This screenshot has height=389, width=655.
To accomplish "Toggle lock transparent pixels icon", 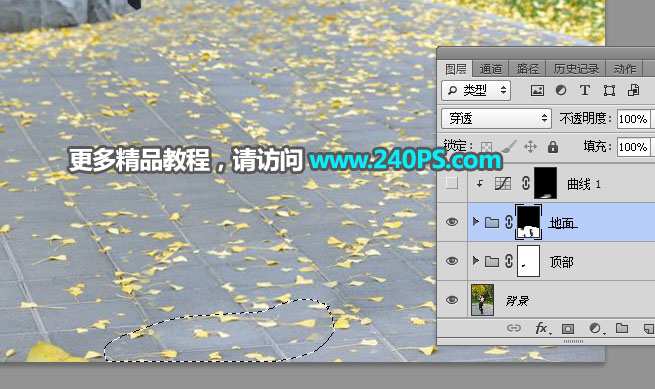I will (486, 147).
